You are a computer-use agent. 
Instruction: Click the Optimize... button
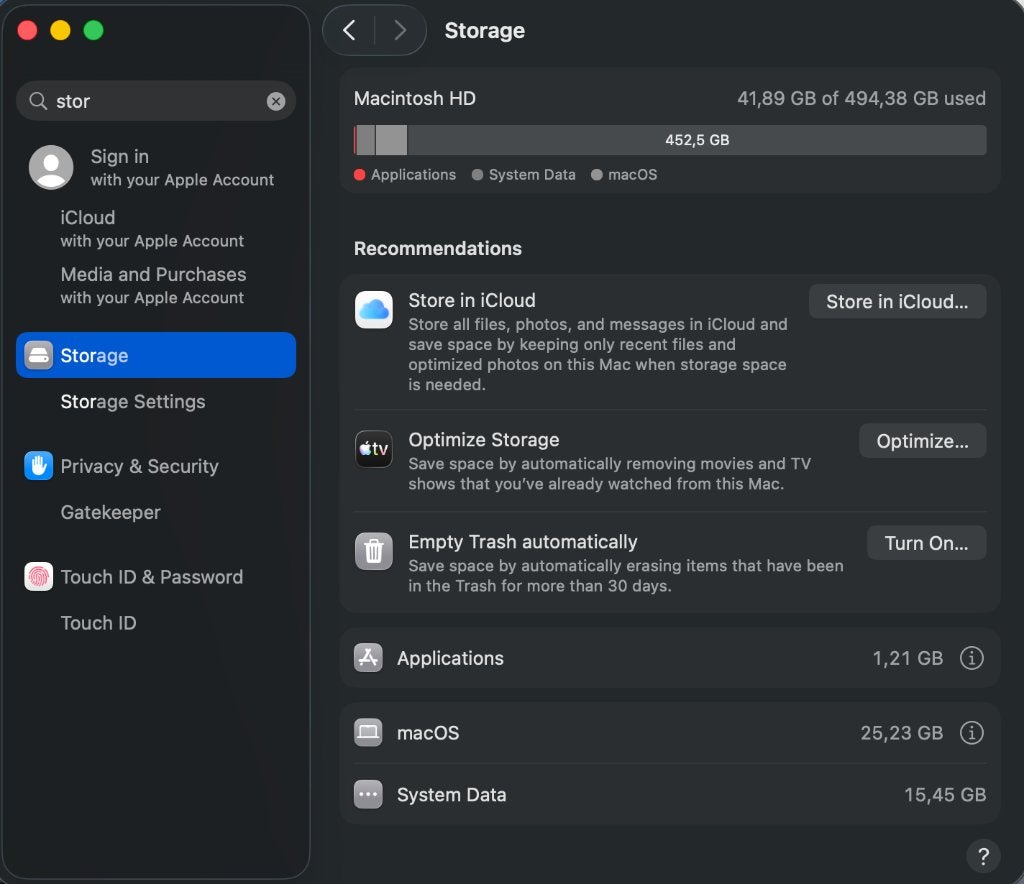[x=922, y=441]
